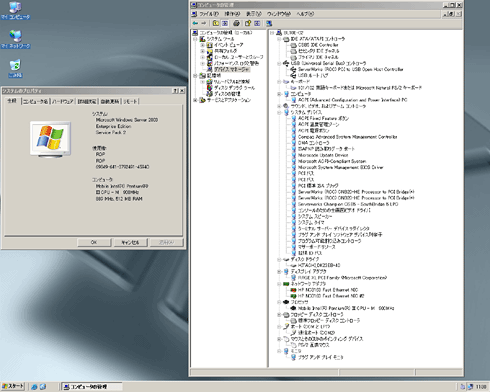Image resolution: width=490 pixels, height=392 pixels.
Task: Click the Up one level folder icon
Action: [x=216, y=23]
